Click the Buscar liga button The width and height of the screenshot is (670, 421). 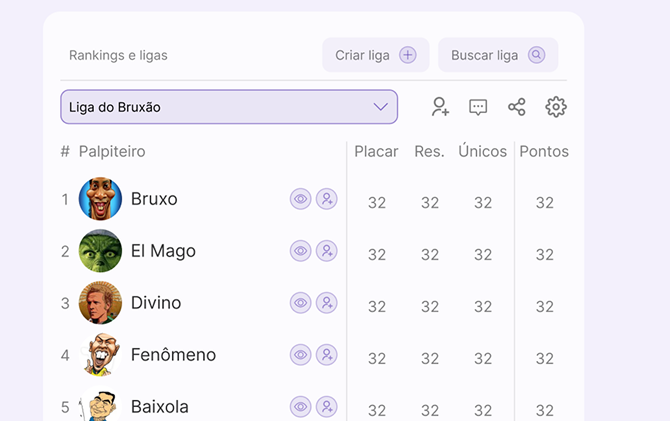click(497, 55)
